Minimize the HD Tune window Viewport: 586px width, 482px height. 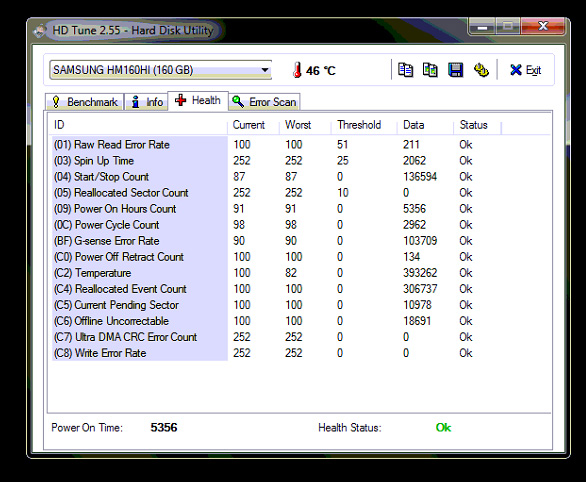coord(482,27)
